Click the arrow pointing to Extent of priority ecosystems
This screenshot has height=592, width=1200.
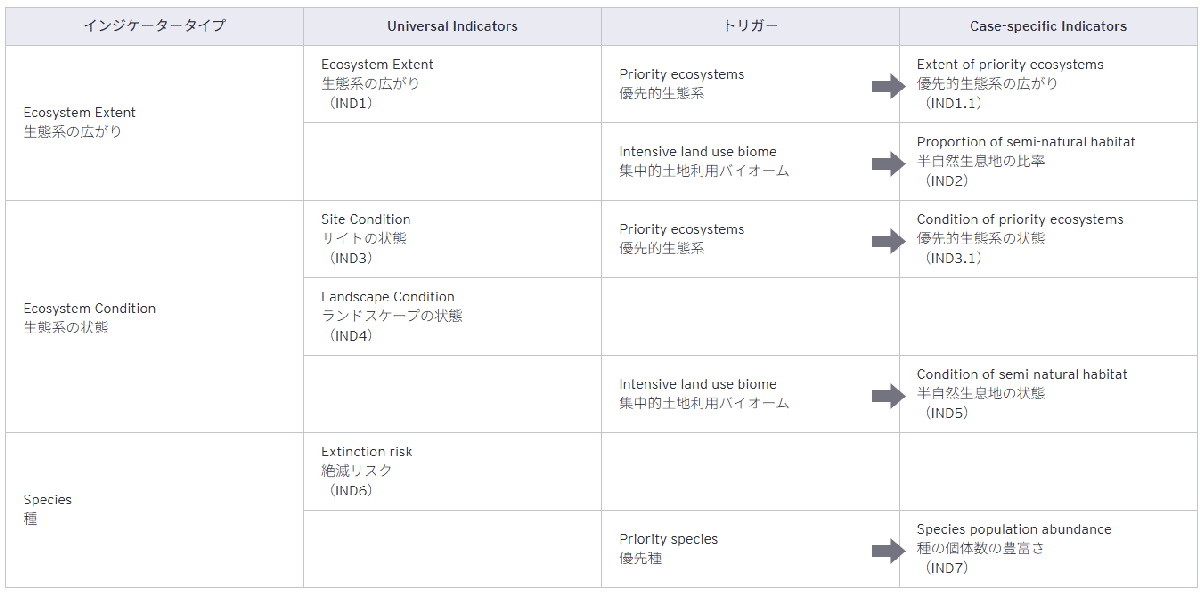887,87
